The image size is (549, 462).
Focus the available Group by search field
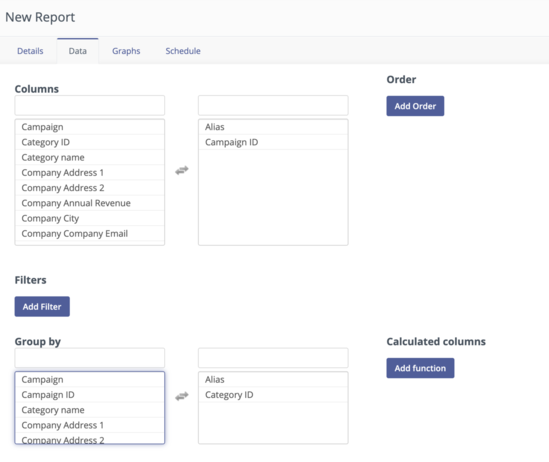90,358
